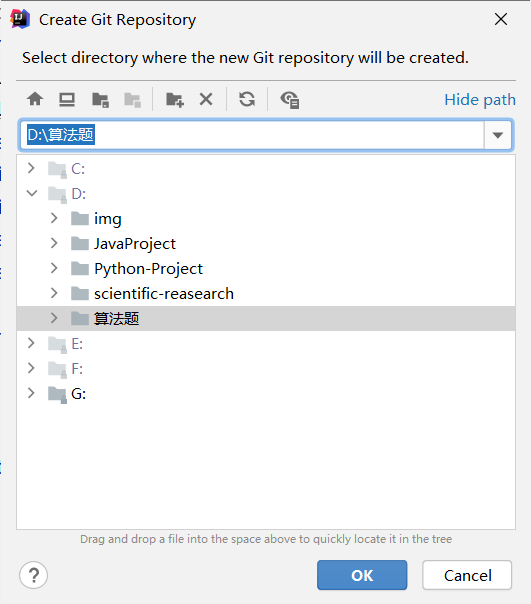Toggle showing hidden files and directories
The width and height of the screenshot is (531, 604).
[290, 99]
